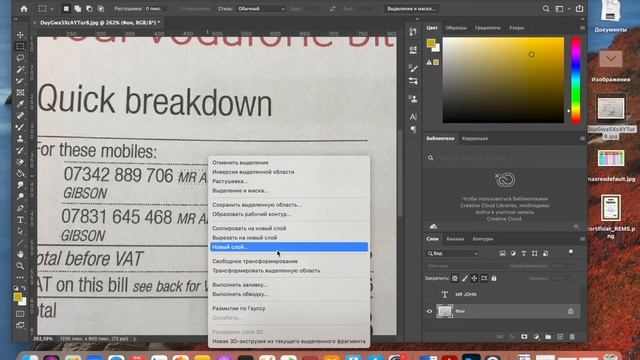Toggle layer filtering switch on or off

(571, 252)
